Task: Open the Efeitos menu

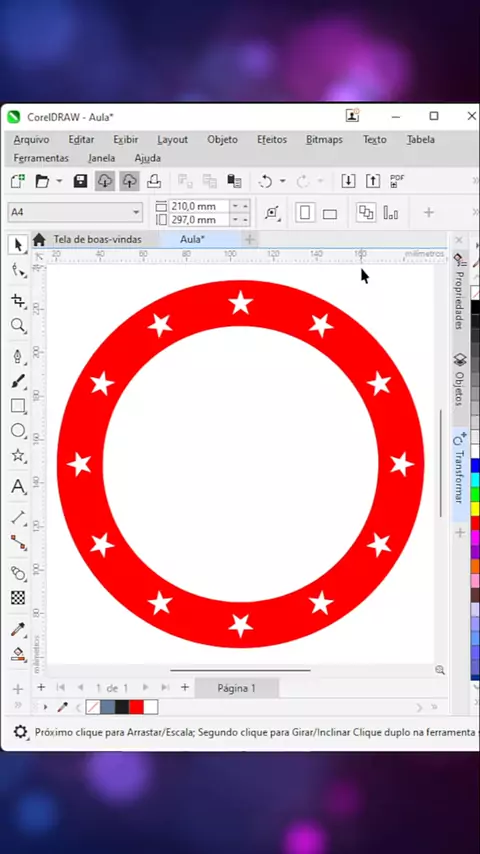Action: coord(272,139)
